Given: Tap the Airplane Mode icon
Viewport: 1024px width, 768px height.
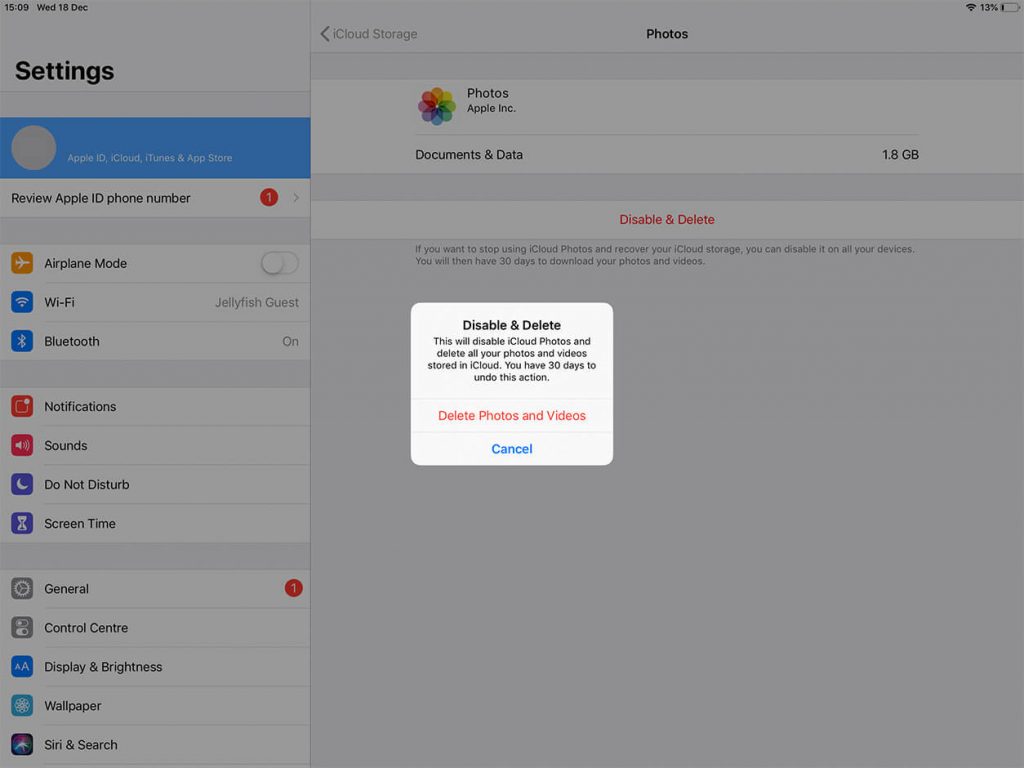Looking at the screenshot, I should (x=22, y=263).
